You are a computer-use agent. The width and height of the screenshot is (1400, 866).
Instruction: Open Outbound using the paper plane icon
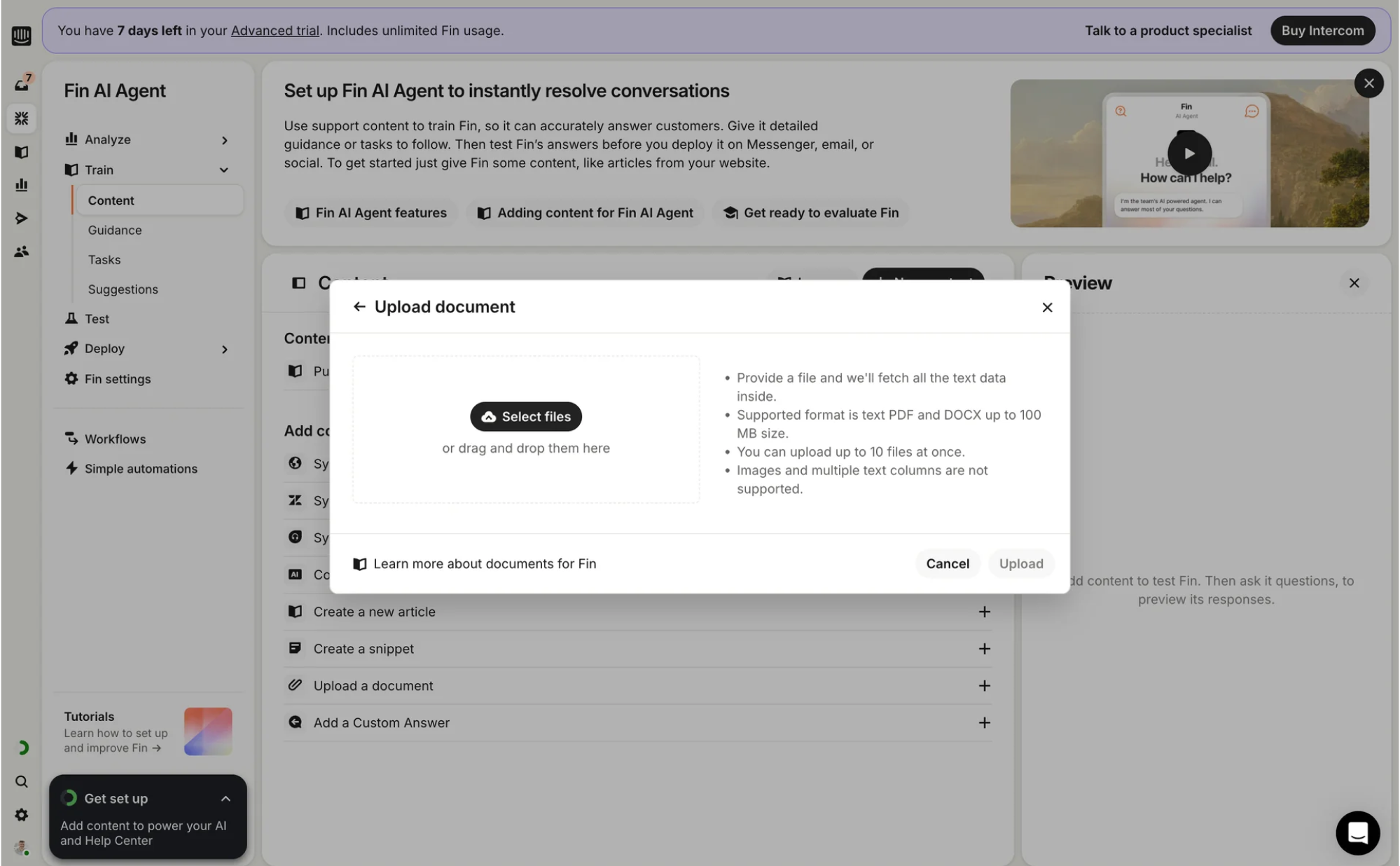tap(21, 218)
